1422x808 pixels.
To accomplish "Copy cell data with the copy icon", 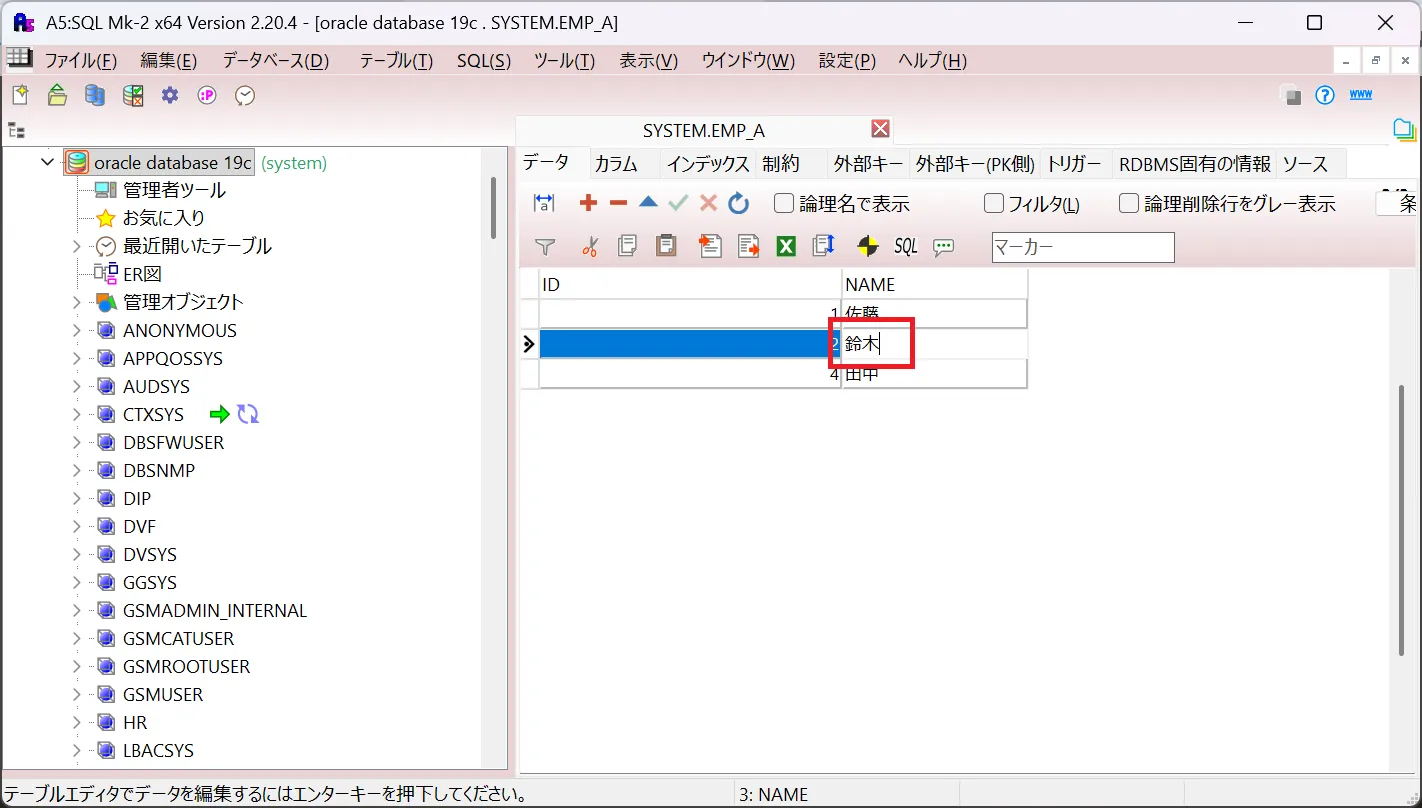I will 627,246.
